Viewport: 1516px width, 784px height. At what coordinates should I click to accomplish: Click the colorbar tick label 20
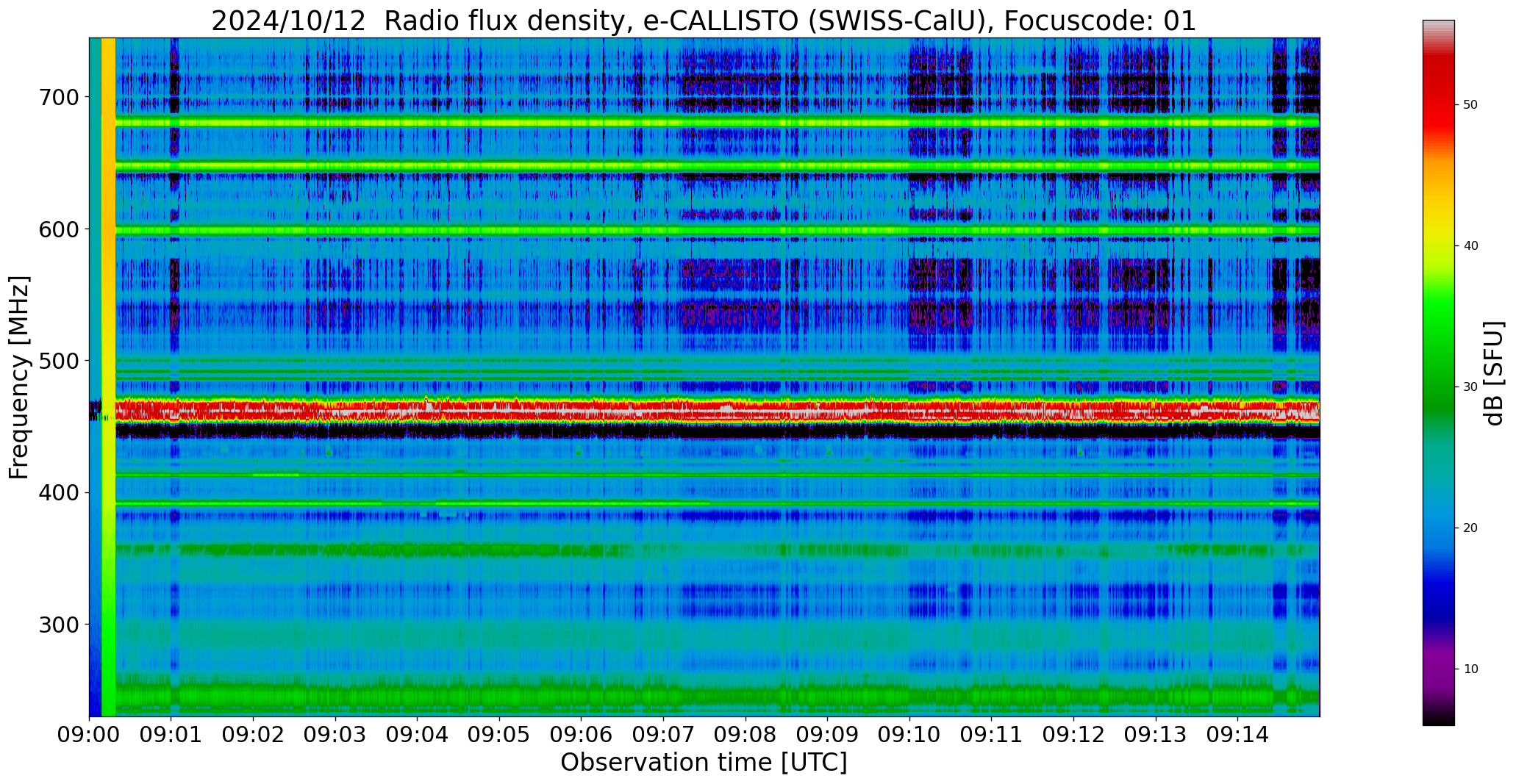point(1470,528)
